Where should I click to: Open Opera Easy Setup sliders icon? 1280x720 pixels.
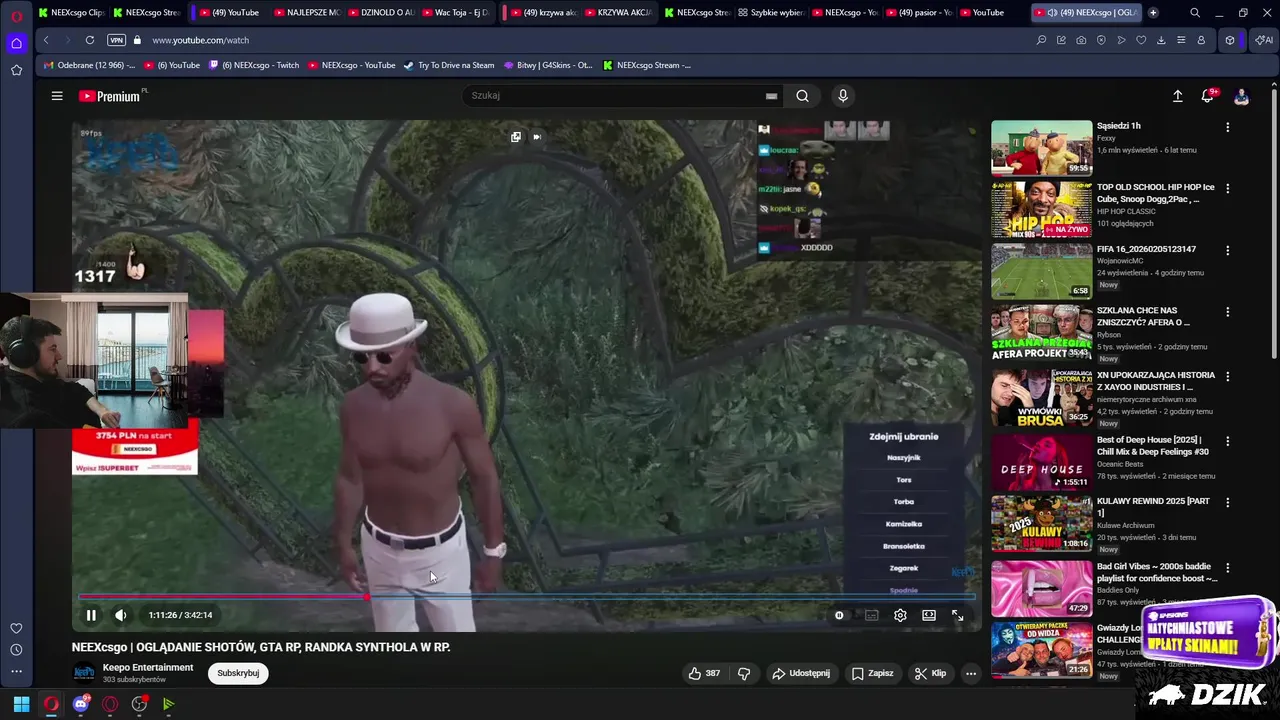click(x=1181, y=40)
